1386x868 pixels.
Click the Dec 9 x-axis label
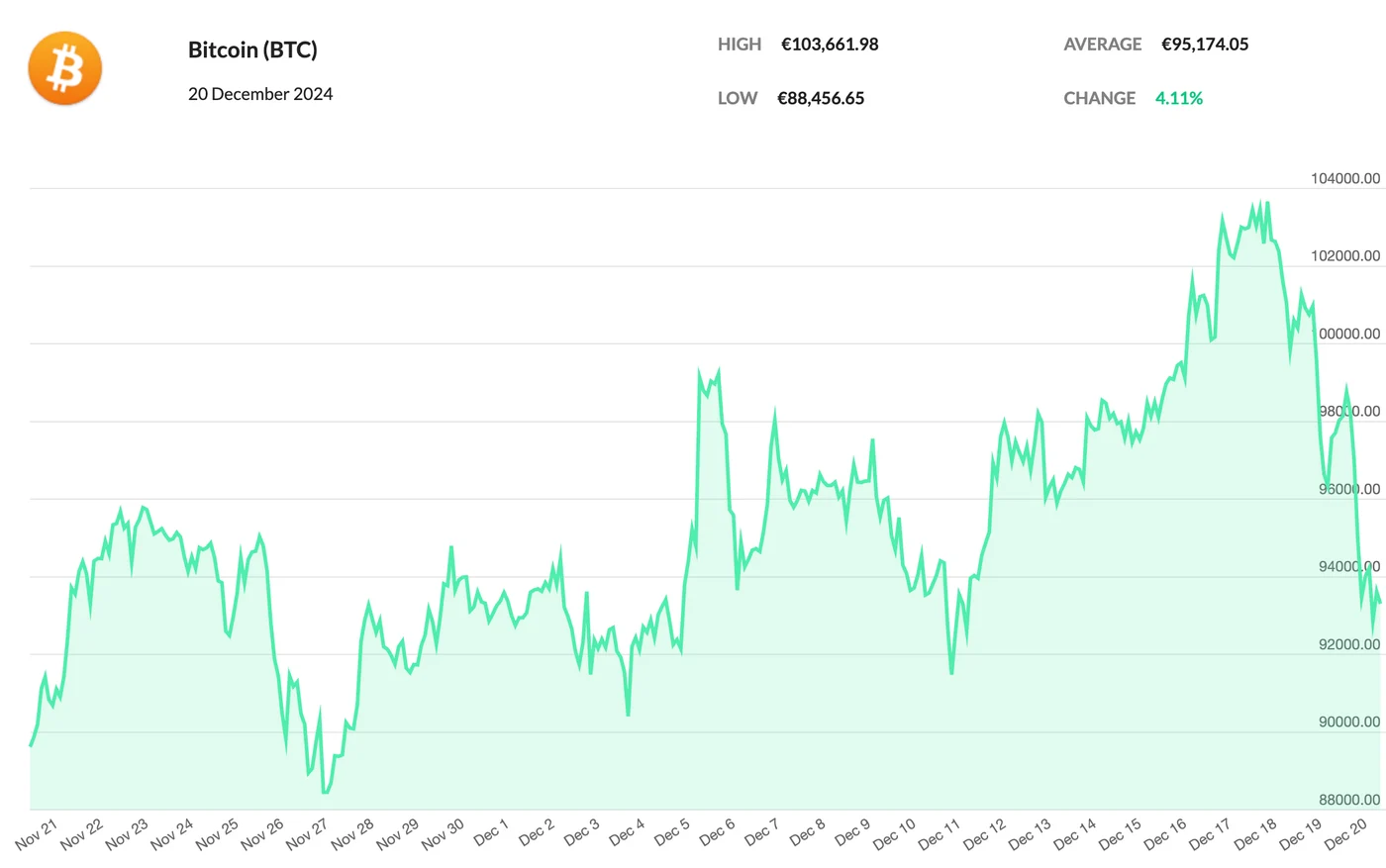[852, 832]
